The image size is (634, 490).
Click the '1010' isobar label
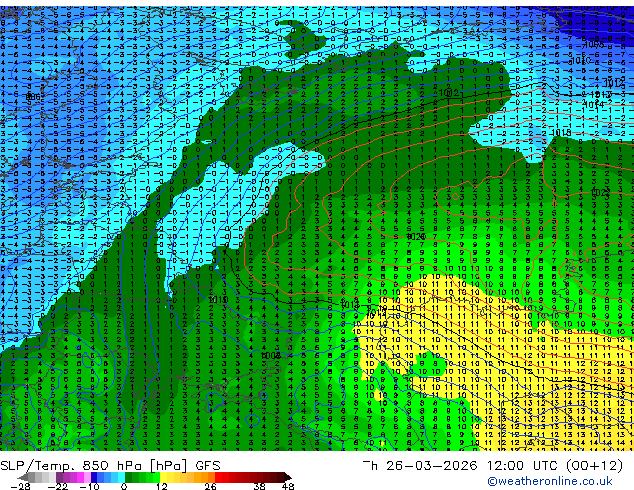point(581,61)
